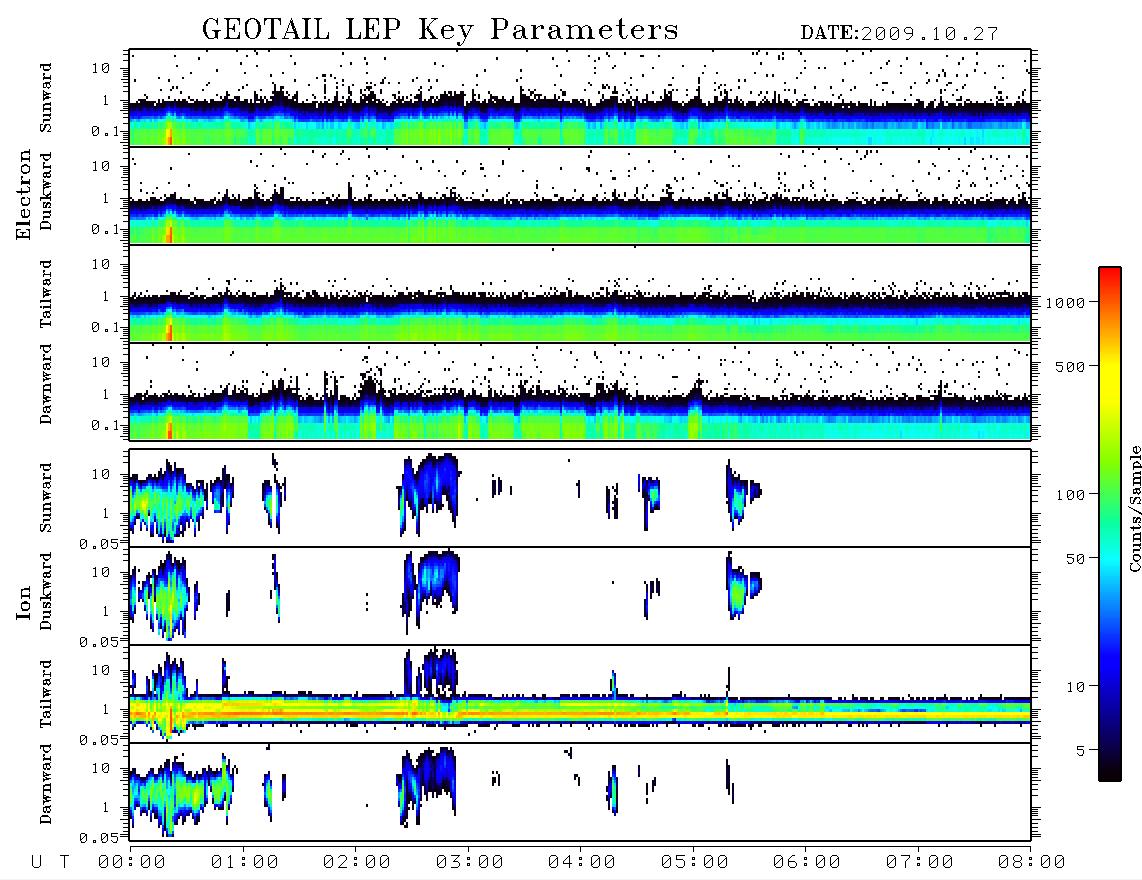Select the vertical 'Counts/Sample' label
The height and width of the screenshot is (880, 1142).
[x=1134, y=508]
